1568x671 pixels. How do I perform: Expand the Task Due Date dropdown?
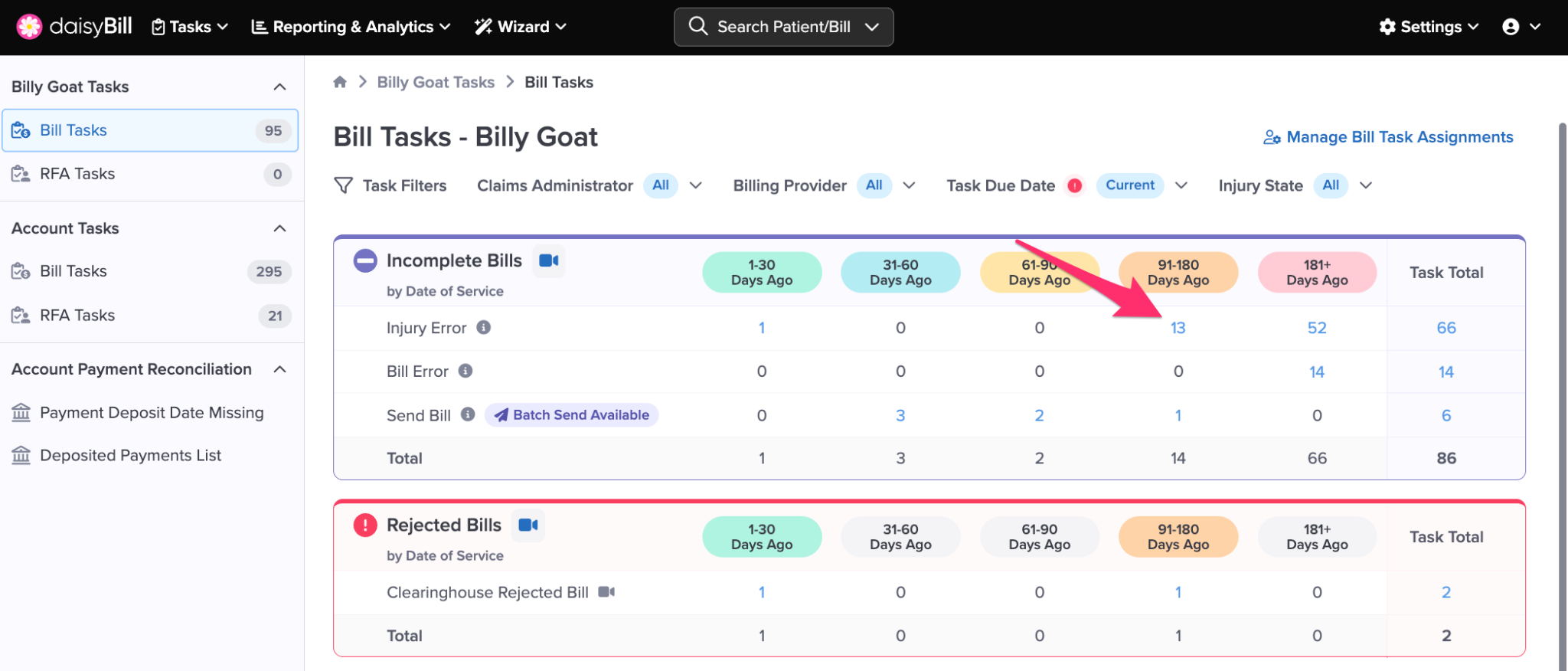click(x=1181, y=185)
